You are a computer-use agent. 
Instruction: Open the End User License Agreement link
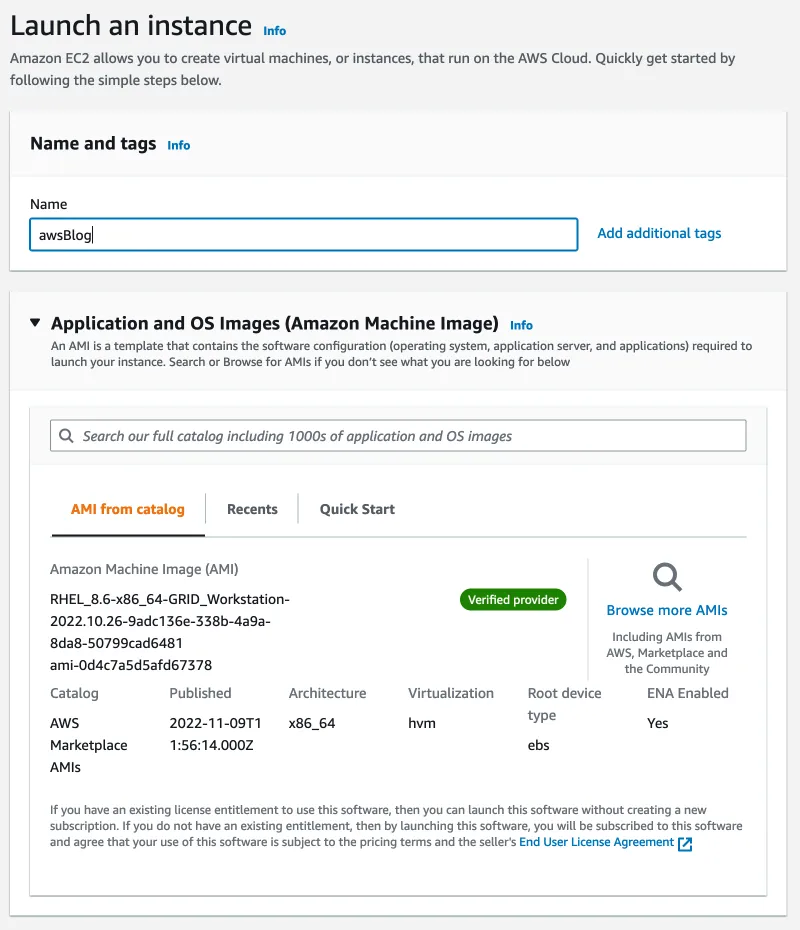596,842
